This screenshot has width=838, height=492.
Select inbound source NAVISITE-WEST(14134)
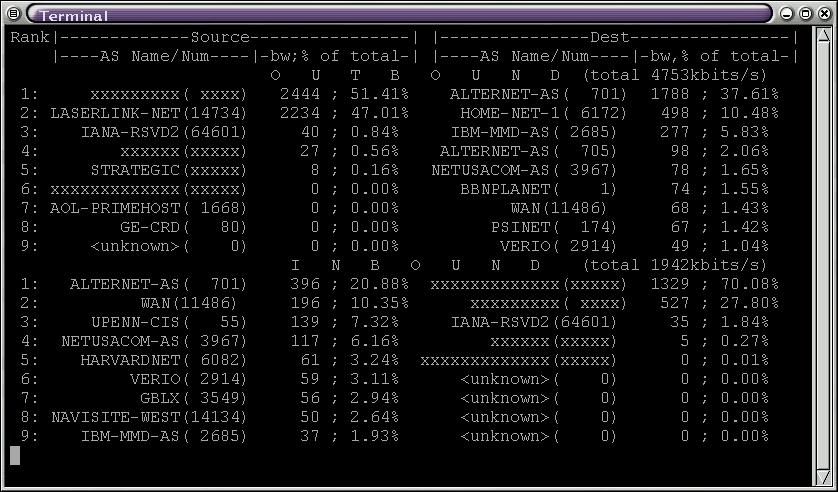pyautogui.click(x=149, y=417)
